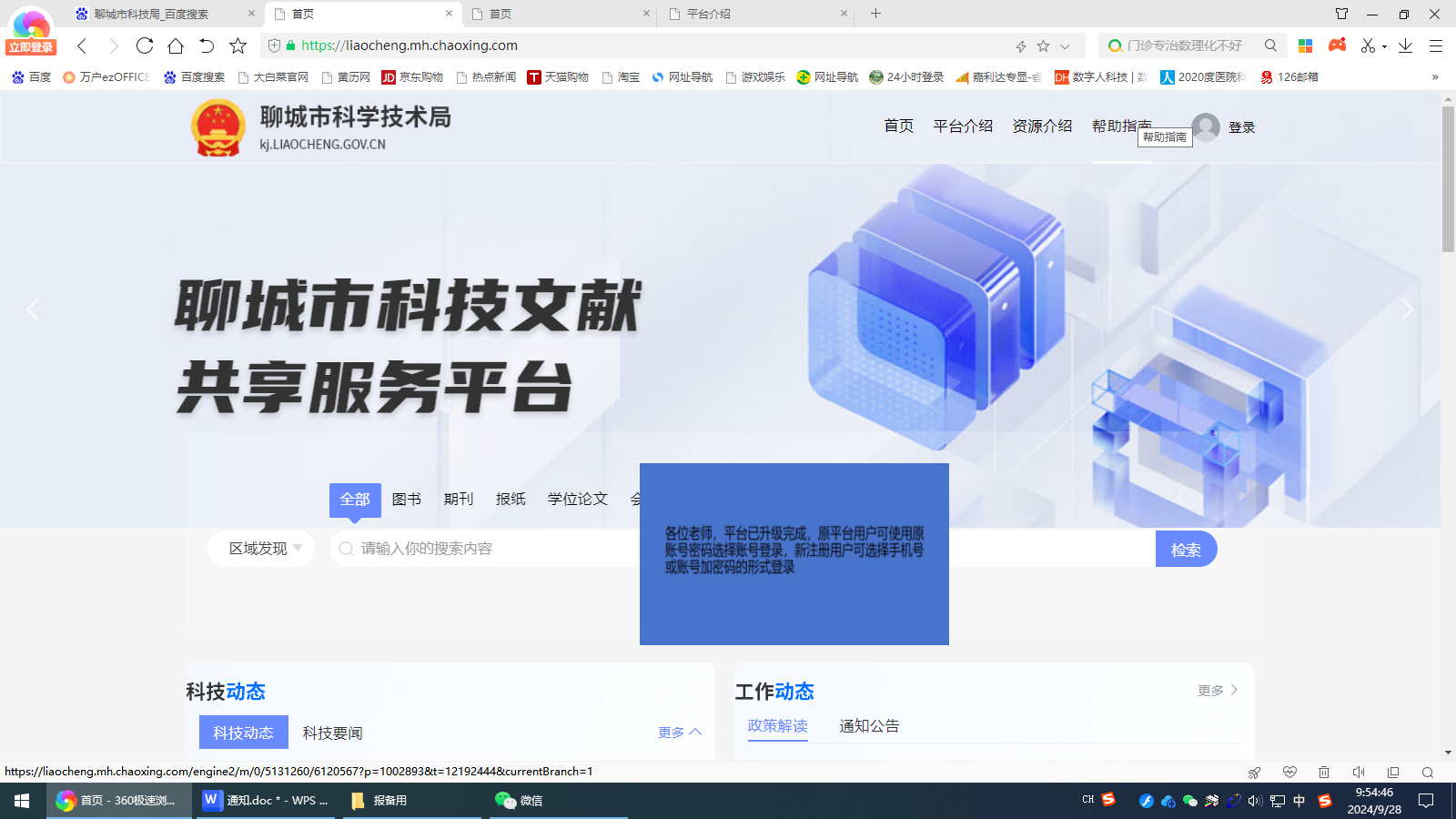The image size is (1456, 819).
Task: Open the 126邮箱 bookmark
Action: tap(1289, 77)
